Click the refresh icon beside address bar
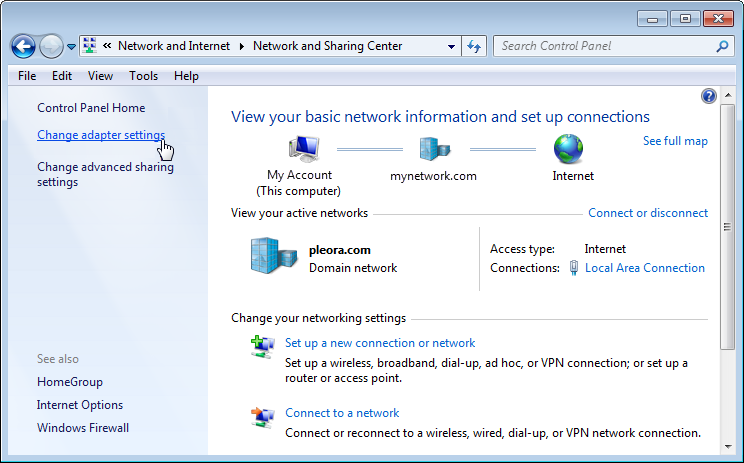The image size is (744, 463). point(474,46)
